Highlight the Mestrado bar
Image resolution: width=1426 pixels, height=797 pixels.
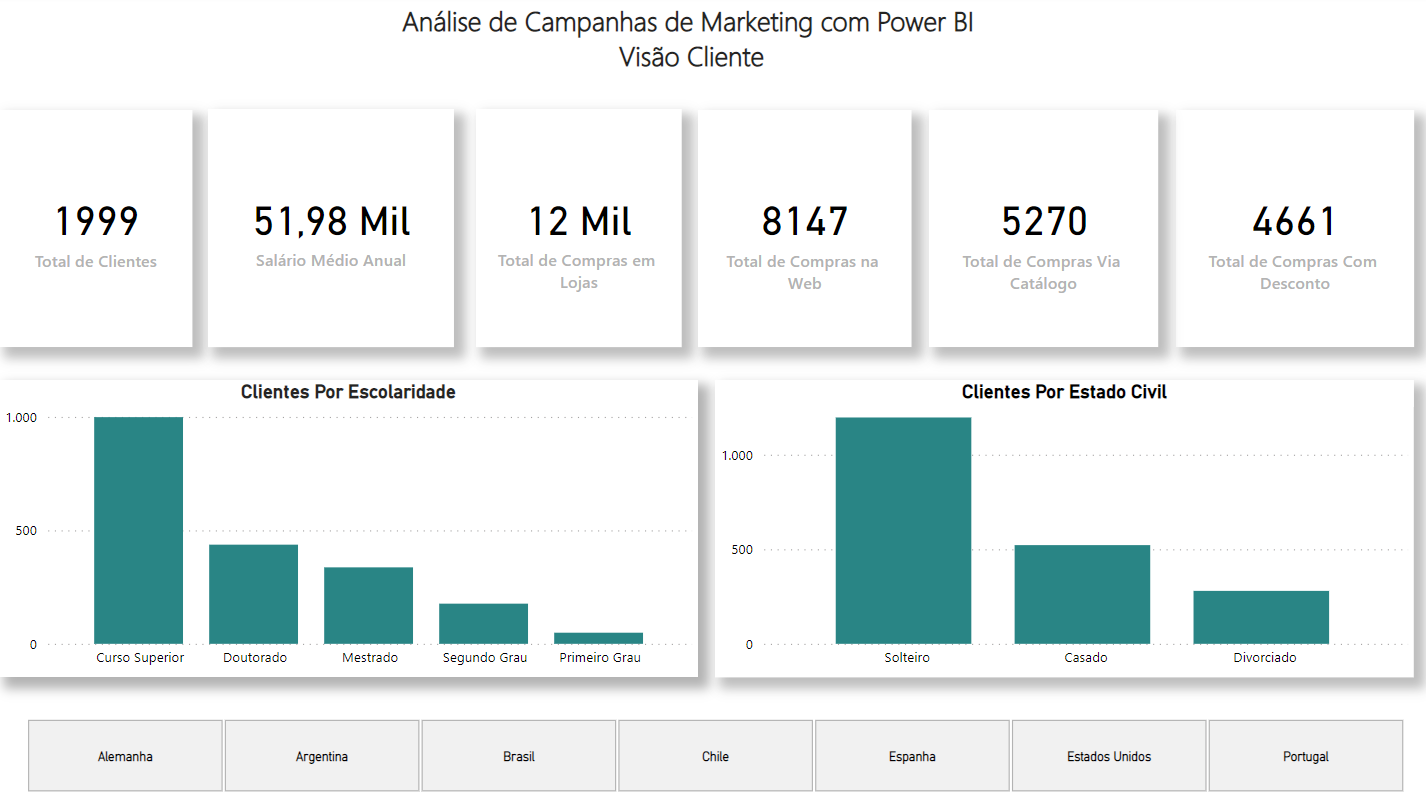point(369,606)
